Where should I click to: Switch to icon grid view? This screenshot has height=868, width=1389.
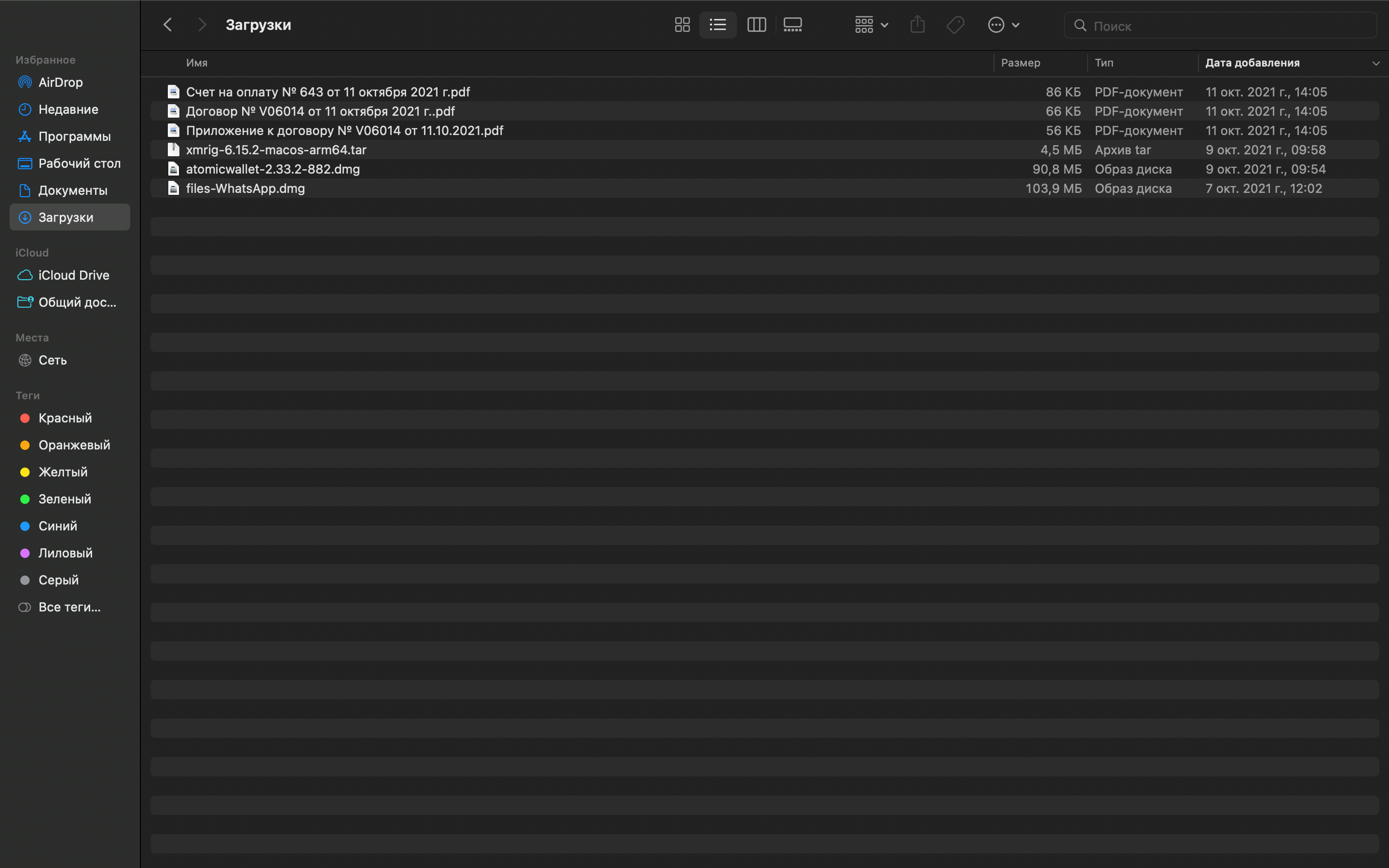682,25
